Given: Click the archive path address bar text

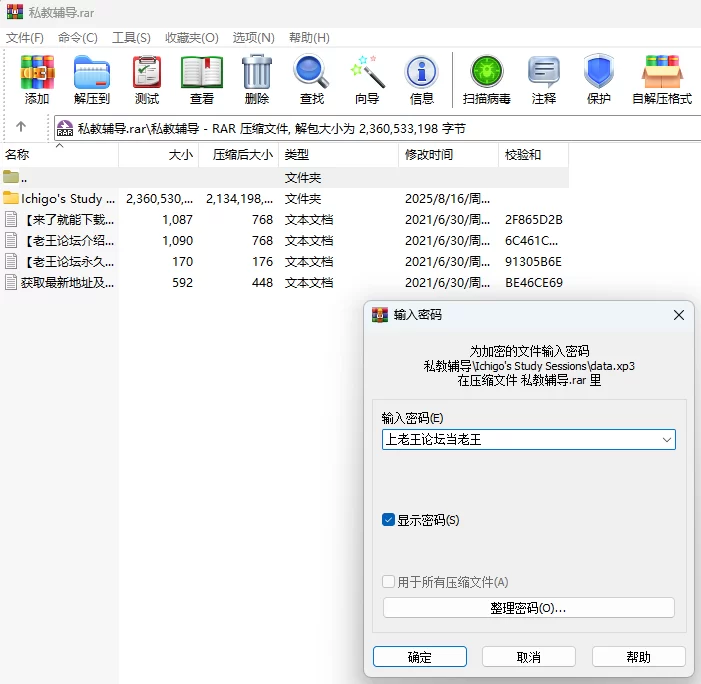Looking at the screenshot, I should click(271, 129).
